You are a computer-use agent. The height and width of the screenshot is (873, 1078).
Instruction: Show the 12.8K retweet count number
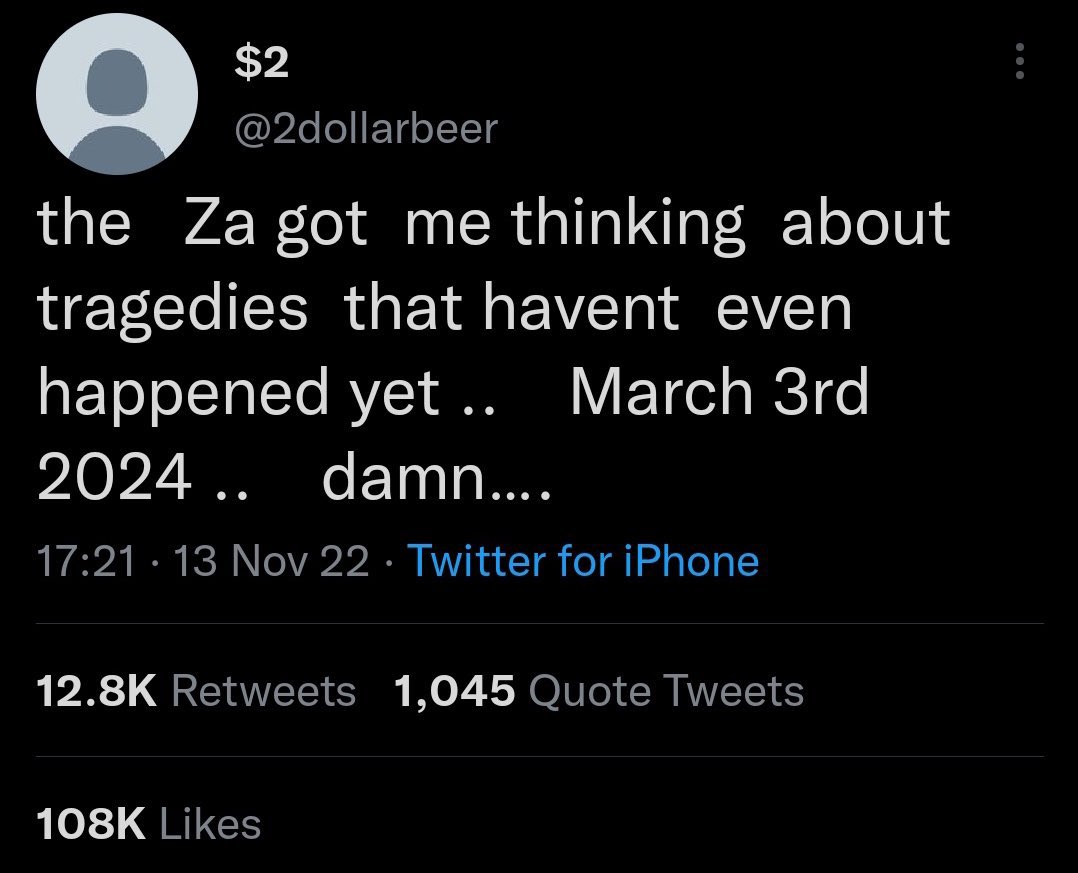tap(97, 691)
